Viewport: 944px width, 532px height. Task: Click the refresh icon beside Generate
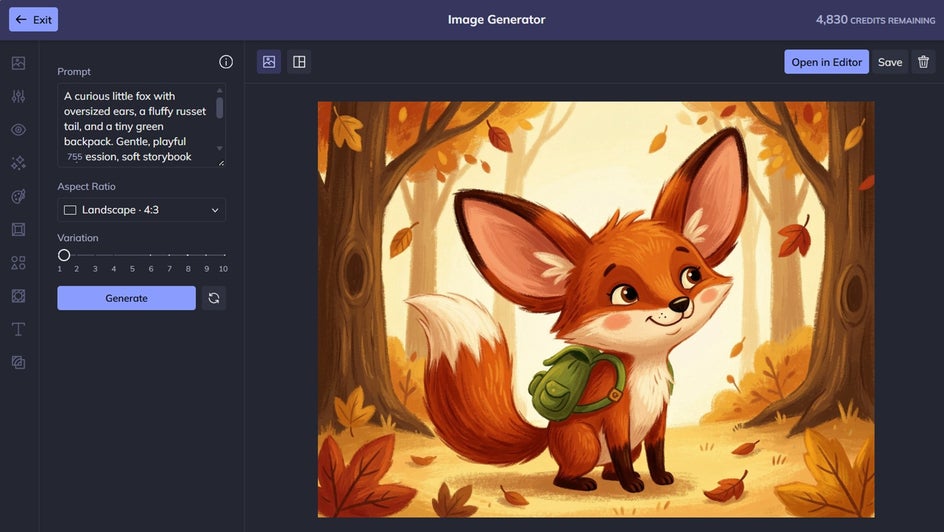214,298
